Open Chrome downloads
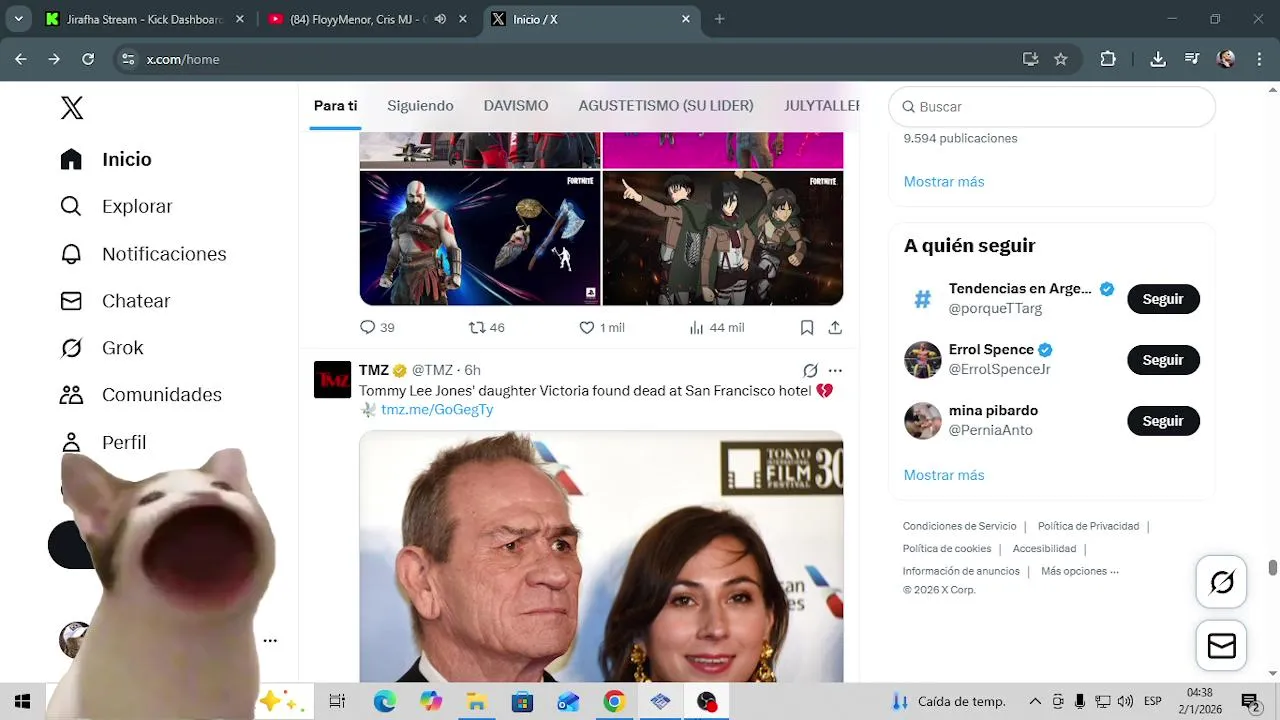The width and height of the screenshot is (1280, 720). tap(1158, 59)
